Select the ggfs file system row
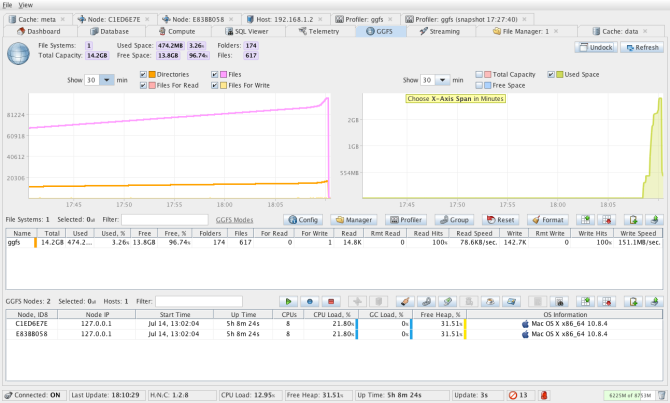670x403 pixels. [x=334, y=242]
